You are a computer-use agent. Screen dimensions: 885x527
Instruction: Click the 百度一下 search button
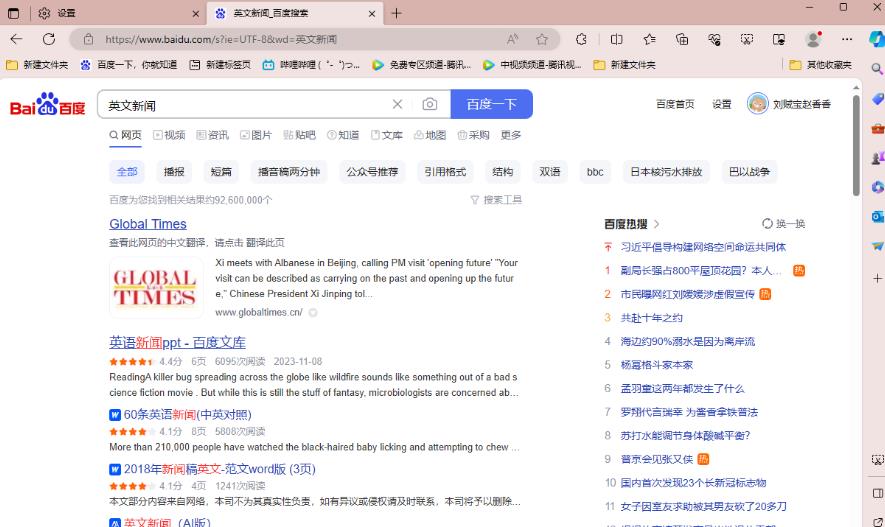pos(492,104)
